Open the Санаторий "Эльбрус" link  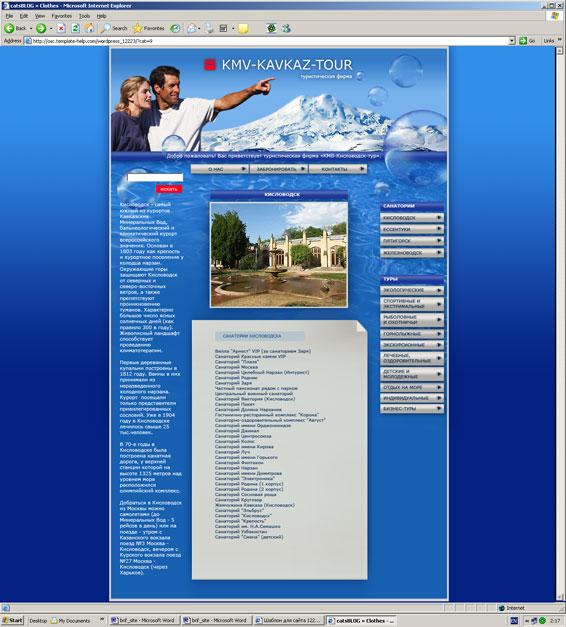pyautogui.click(x=239, y=510)
